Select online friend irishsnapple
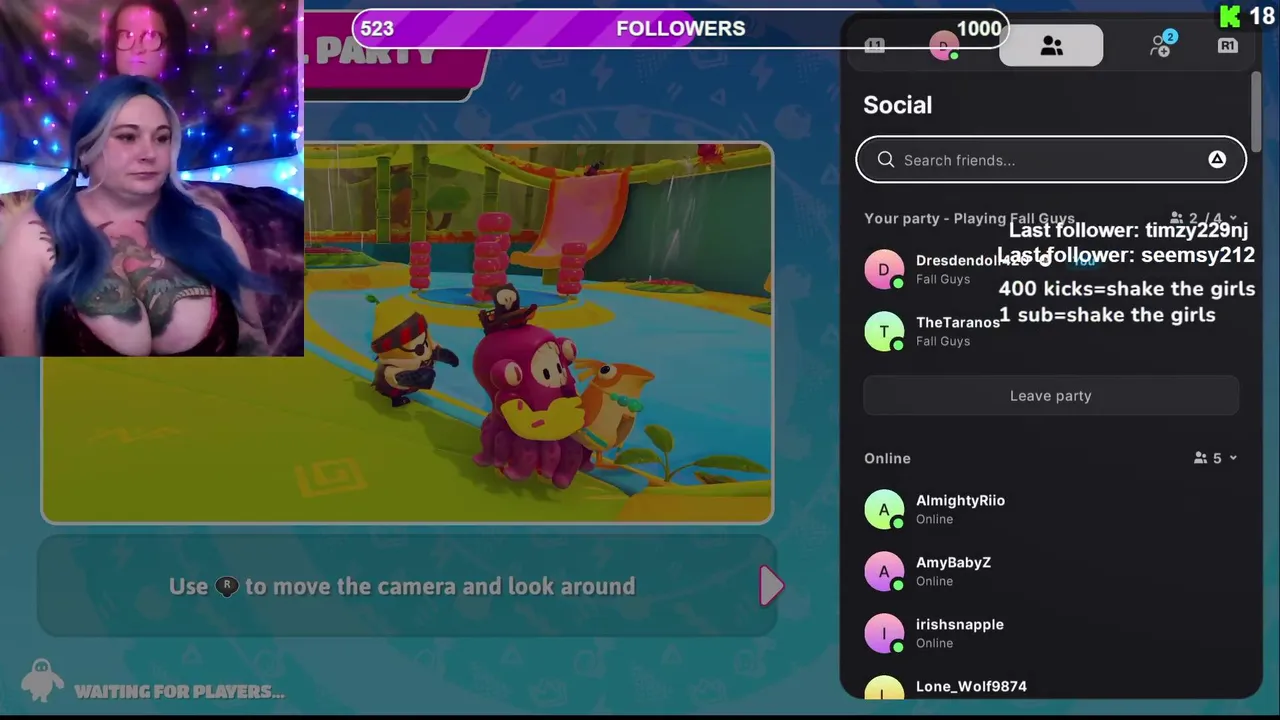 [1051, 633]
